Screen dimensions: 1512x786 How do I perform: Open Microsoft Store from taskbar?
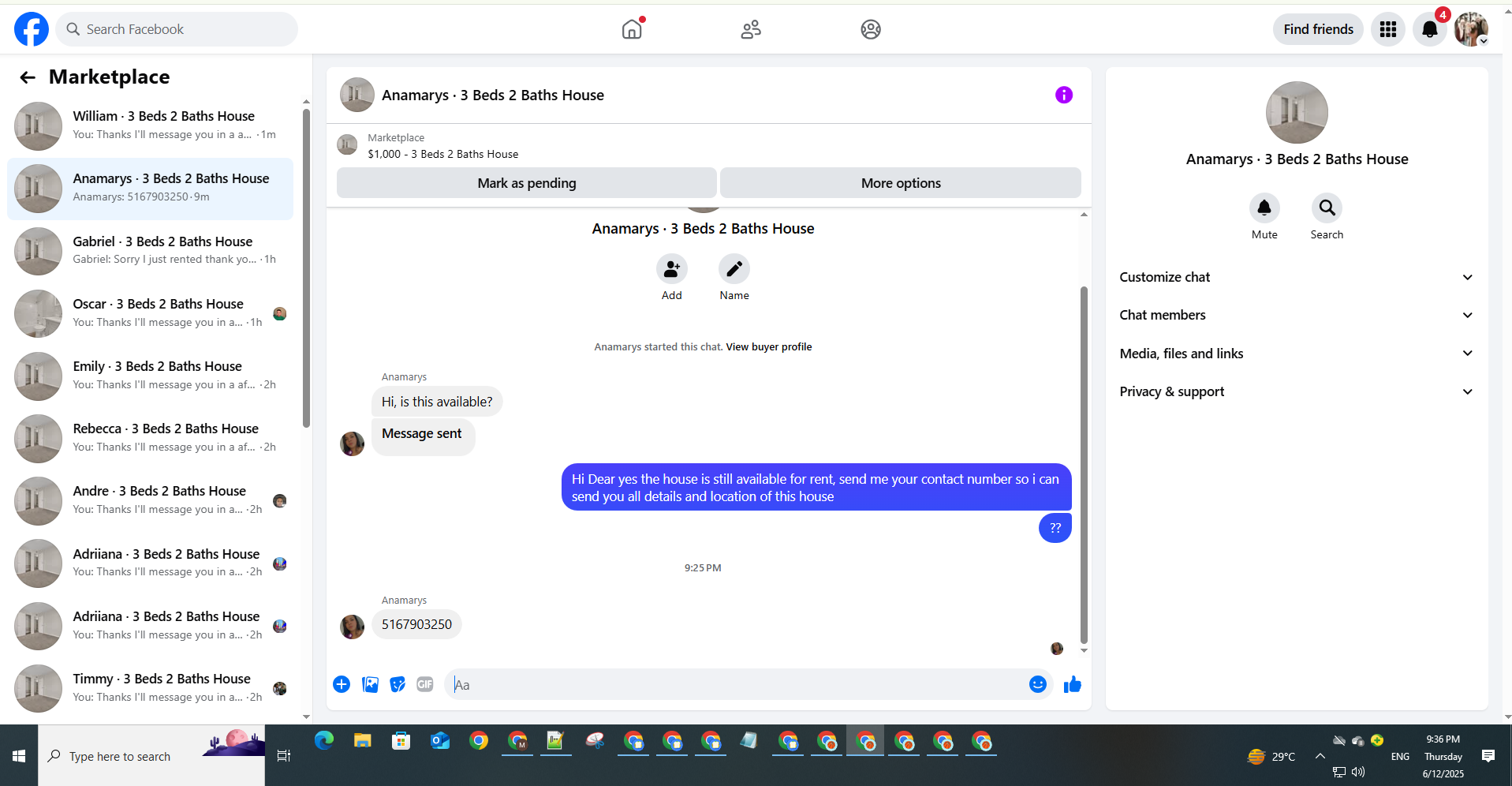pyautogui.click(x=401, y=741)
